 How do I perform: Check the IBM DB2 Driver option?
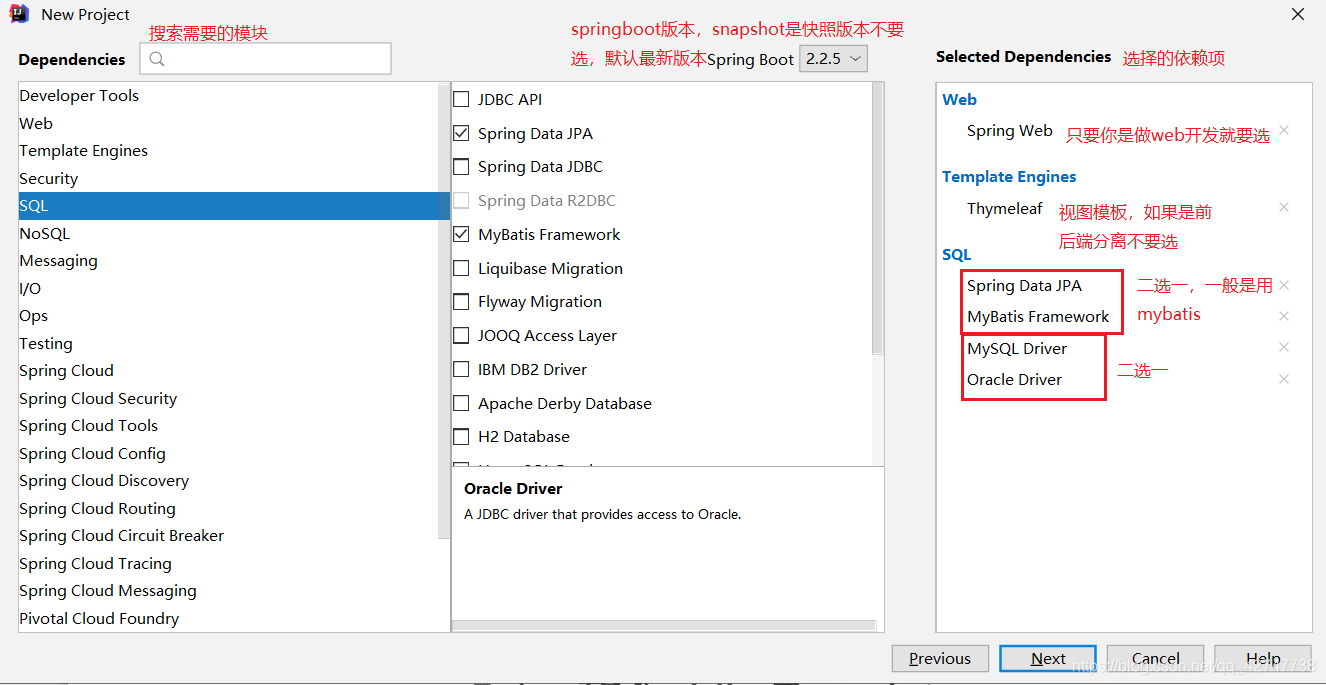[461, 369]
